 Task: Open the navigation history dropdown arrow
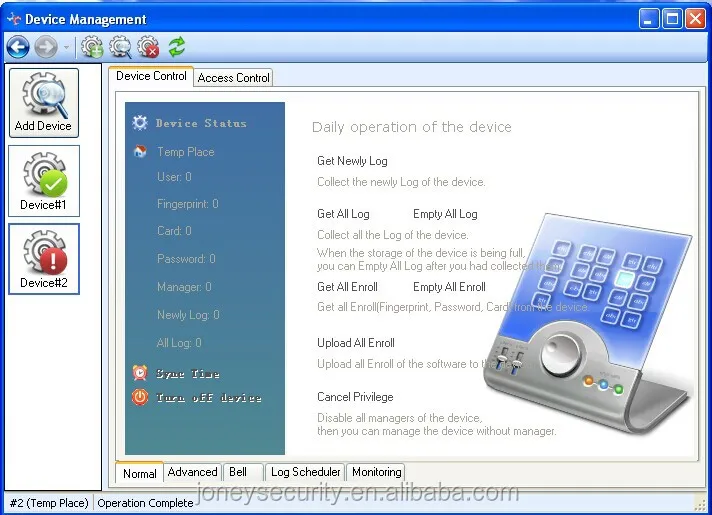(x=67, y=47)
